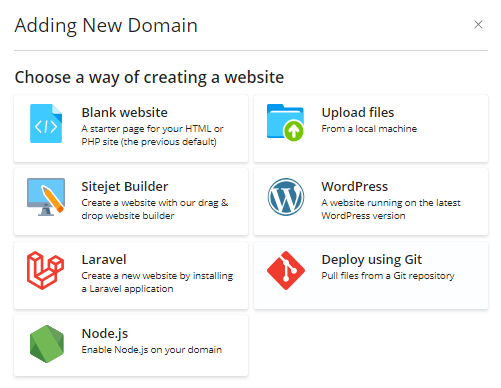501x388 pixels.
Task: Click the Upload files folder icon
Action: click(285, 122)
